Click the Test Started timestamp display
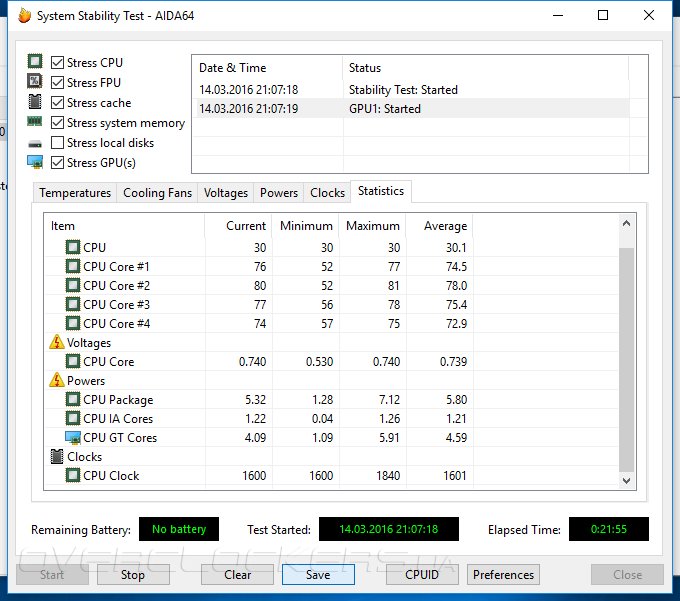Image resolution: width=680 pixels, height=601 pixels. tap(389, 529)
